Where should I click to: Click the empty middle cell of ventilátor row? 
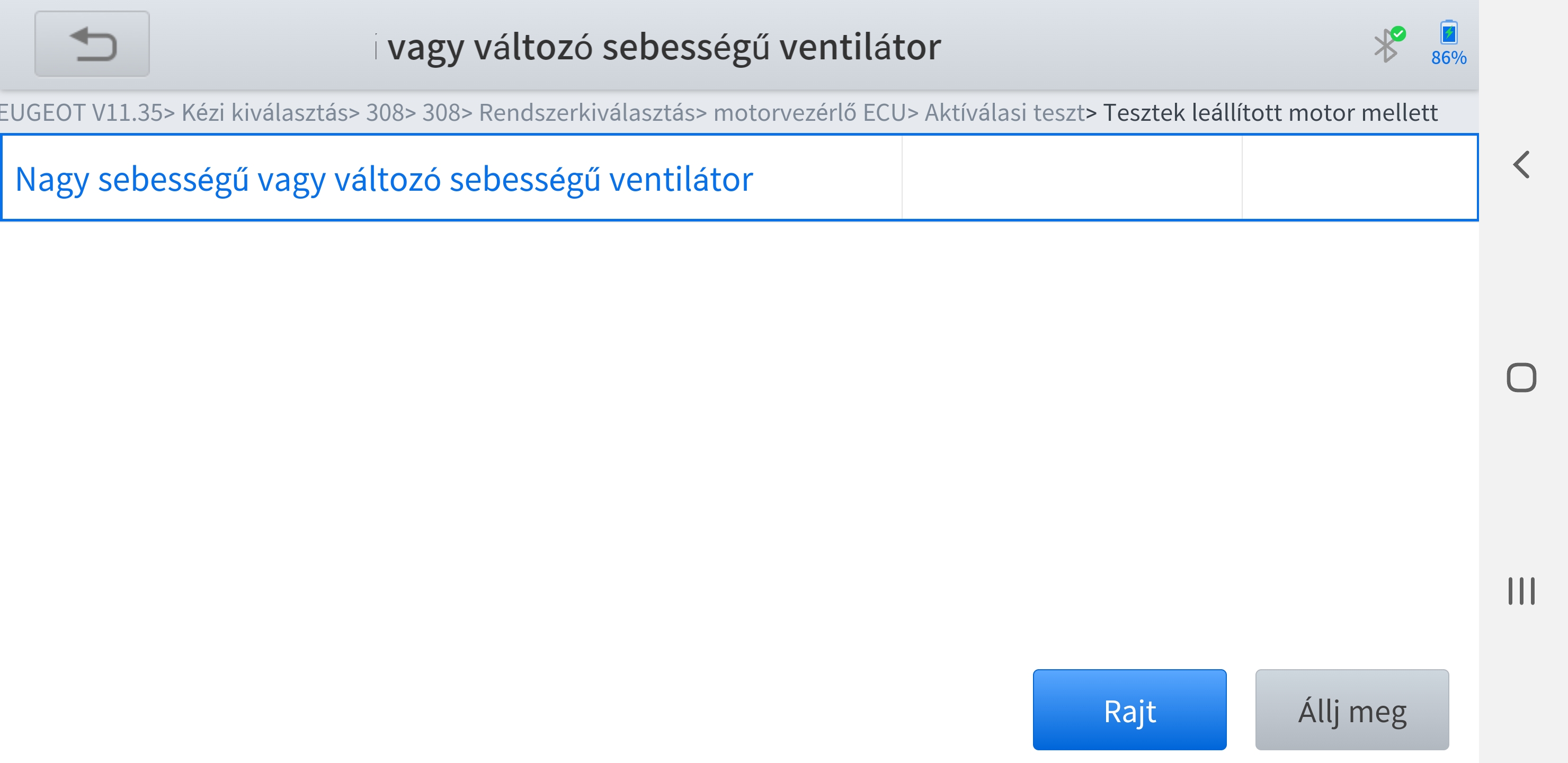tap(1071, 177)
